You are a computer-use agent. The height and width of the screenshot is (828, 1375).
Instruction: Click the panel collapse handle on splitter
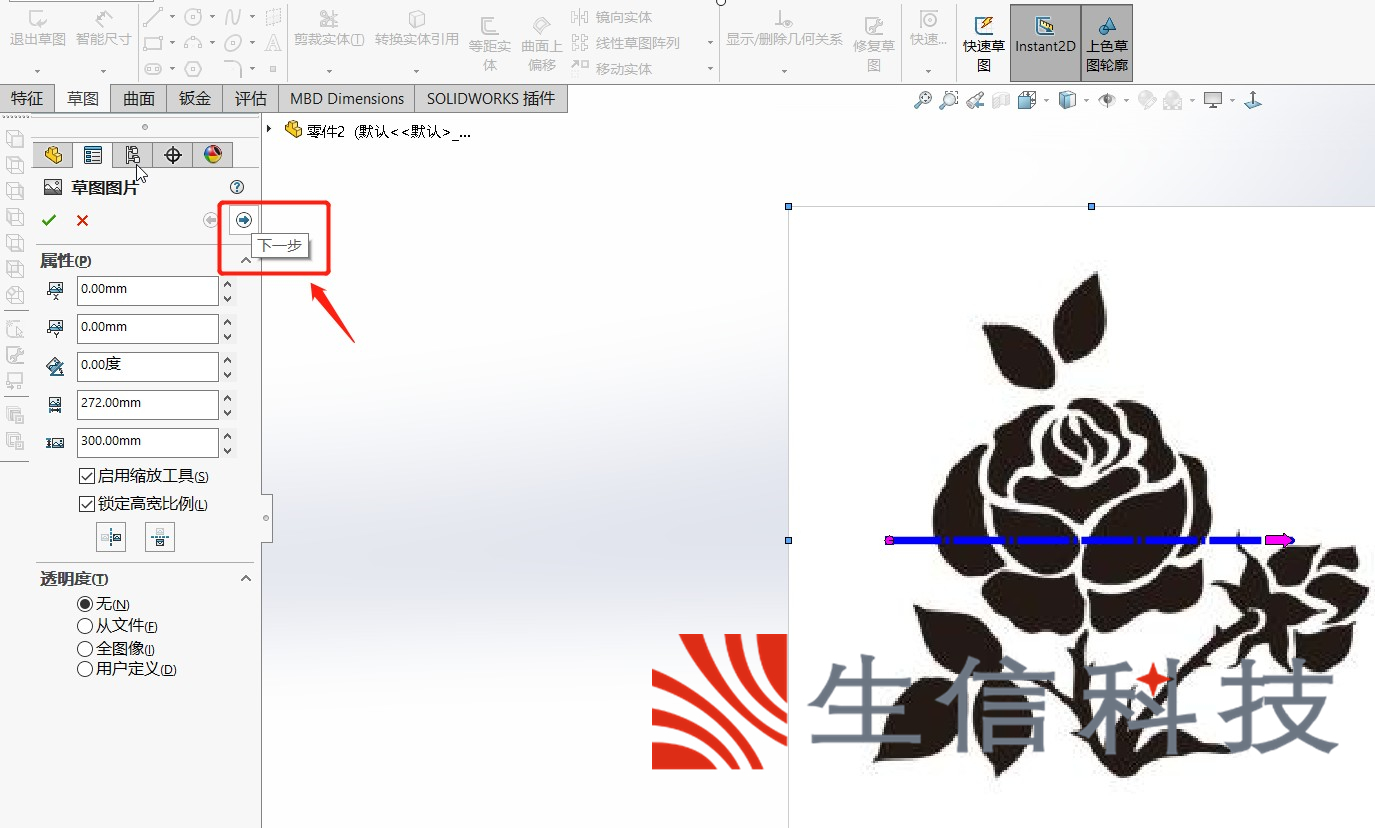(x=266, y=518)
